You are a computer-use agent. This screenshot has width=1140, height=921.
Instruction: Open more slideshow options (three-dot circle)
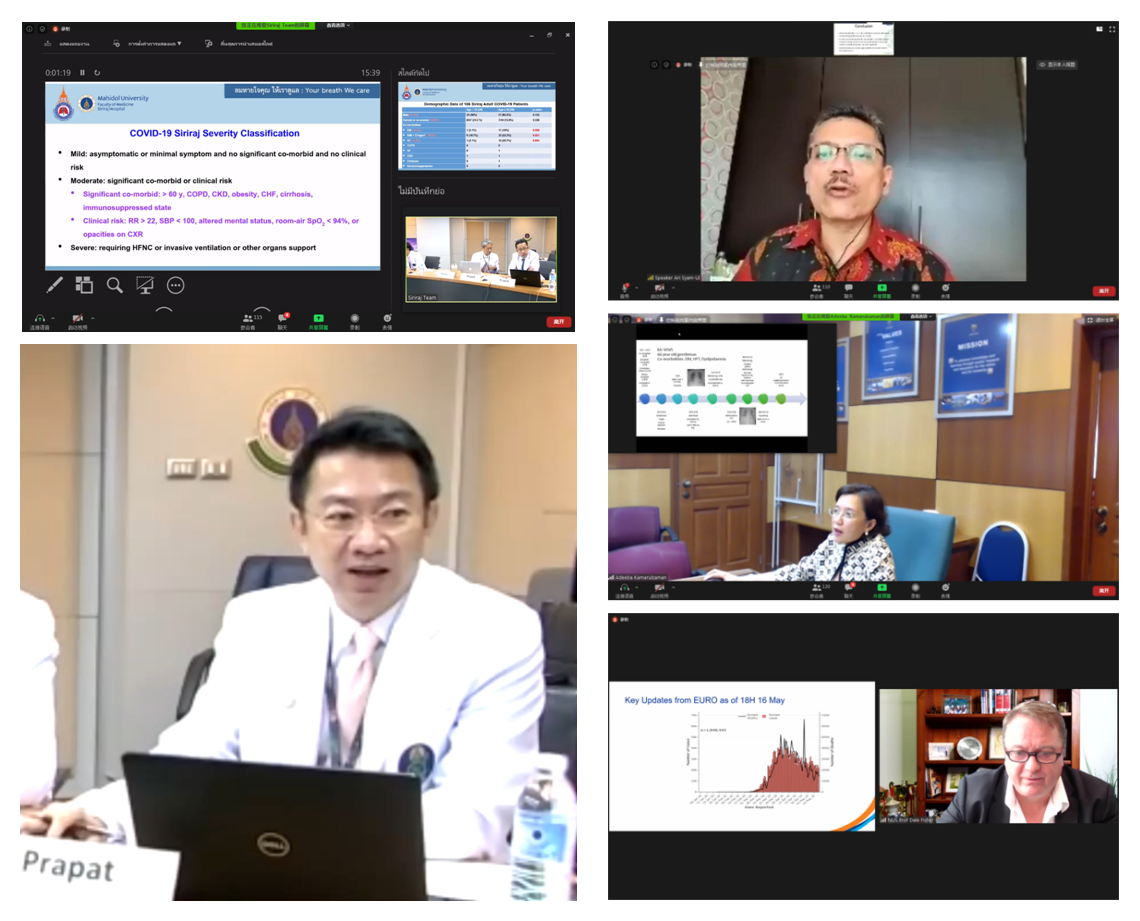coord(175,285)
